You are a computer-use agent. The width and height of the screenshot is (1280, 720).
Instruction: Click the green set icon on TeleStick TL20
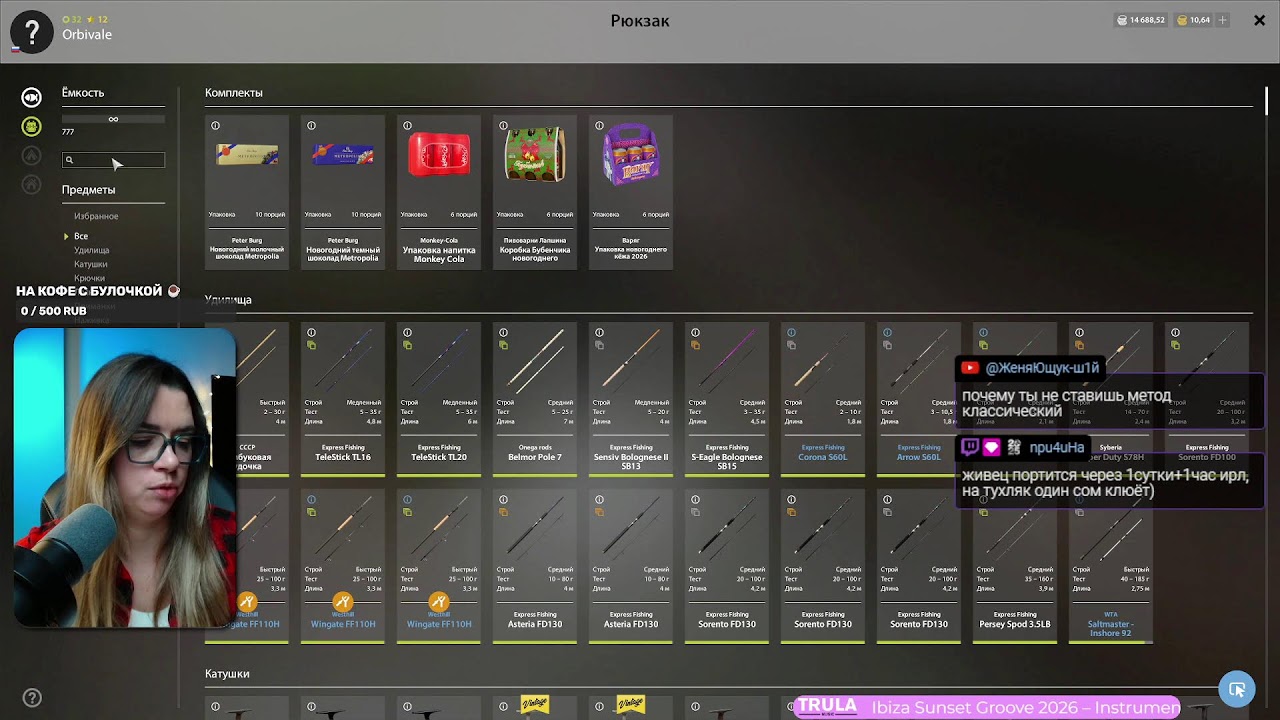click(x=407, y=346)
